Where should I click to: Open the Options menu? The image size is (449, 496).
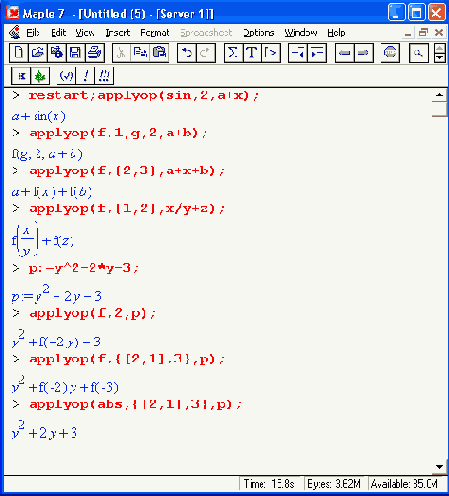[x=259, y=33]
